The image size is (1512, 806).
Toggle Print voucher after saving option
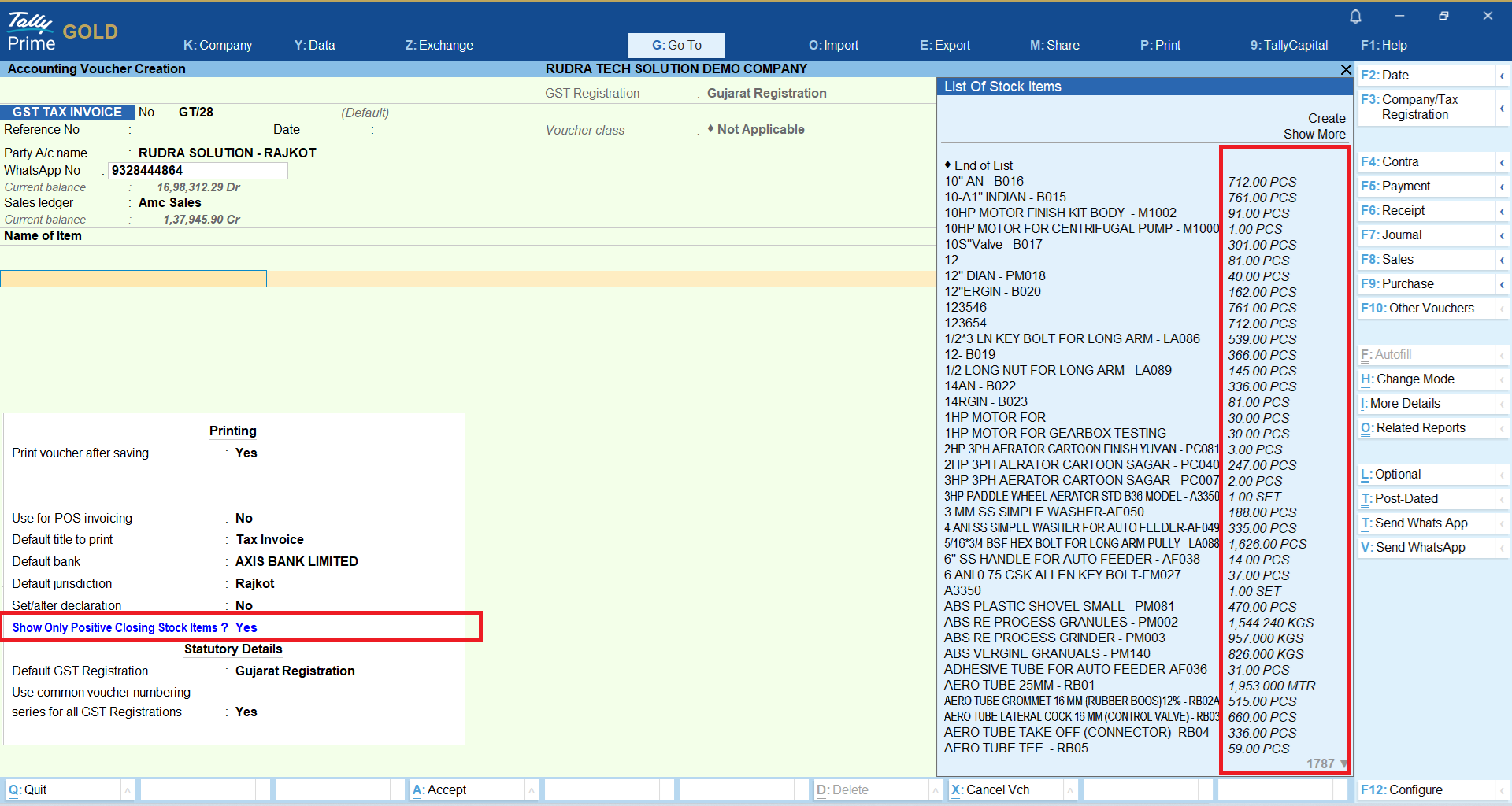pyautogui.click(x=246, y=453)
